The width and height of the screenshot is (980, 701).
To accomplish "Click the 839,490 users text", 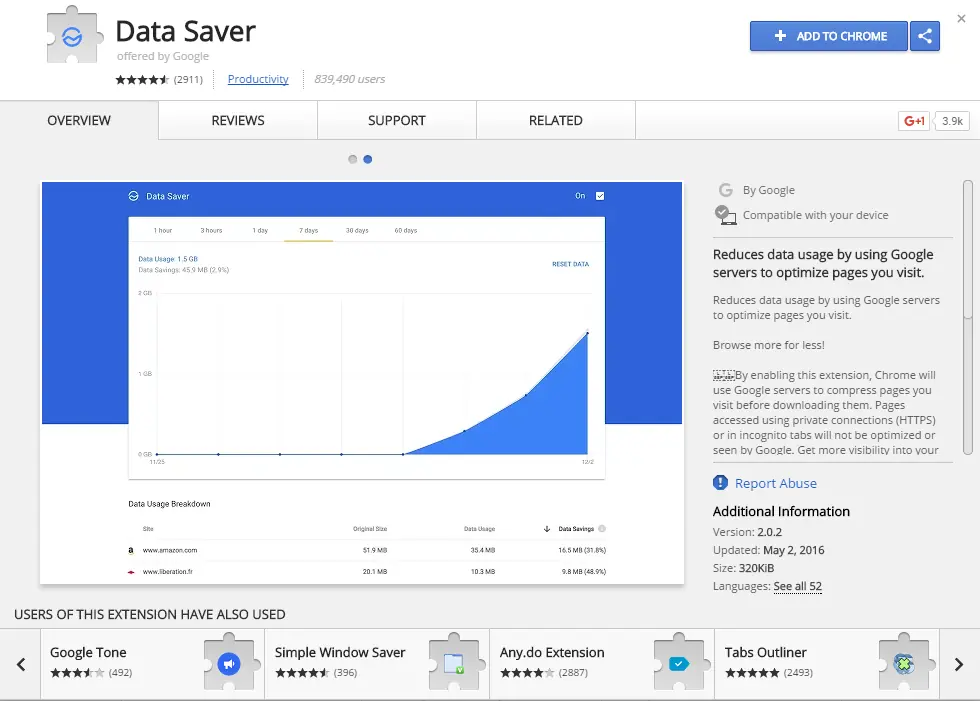I will (349, 79).
